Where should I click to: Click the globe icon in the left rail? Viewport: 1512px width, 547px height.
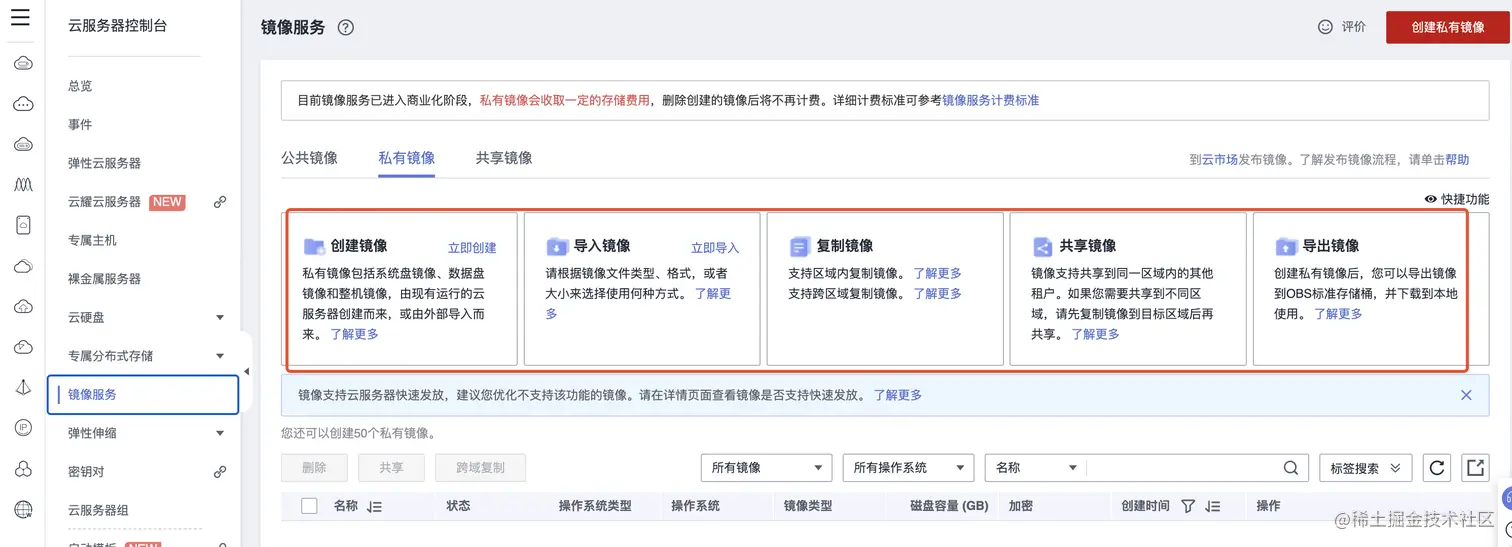(x=23, y=510)
